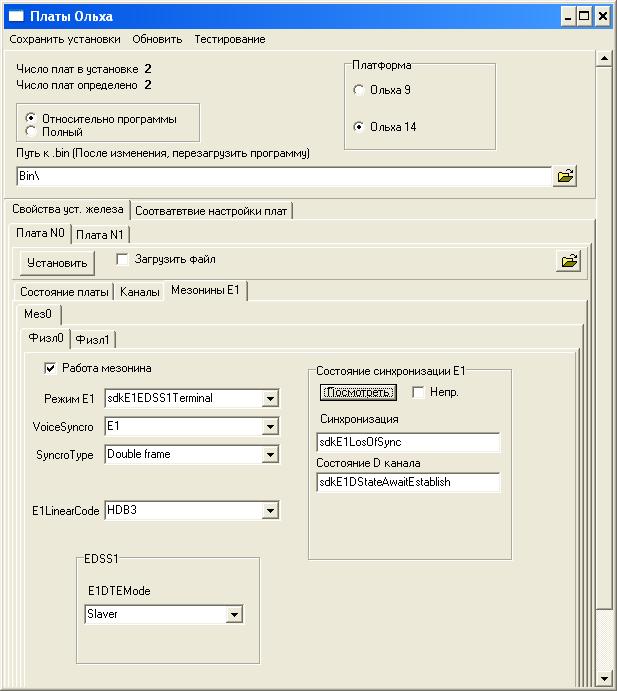Expand E1DTEMode dropdown

[234, 614]
